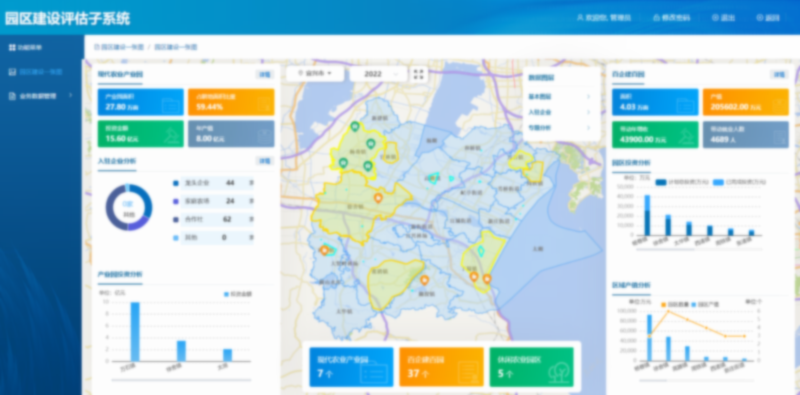800x395 pixels.
Task: Click the fullscreen expand icon beside the 2022 selector
Action: (418, 74)
